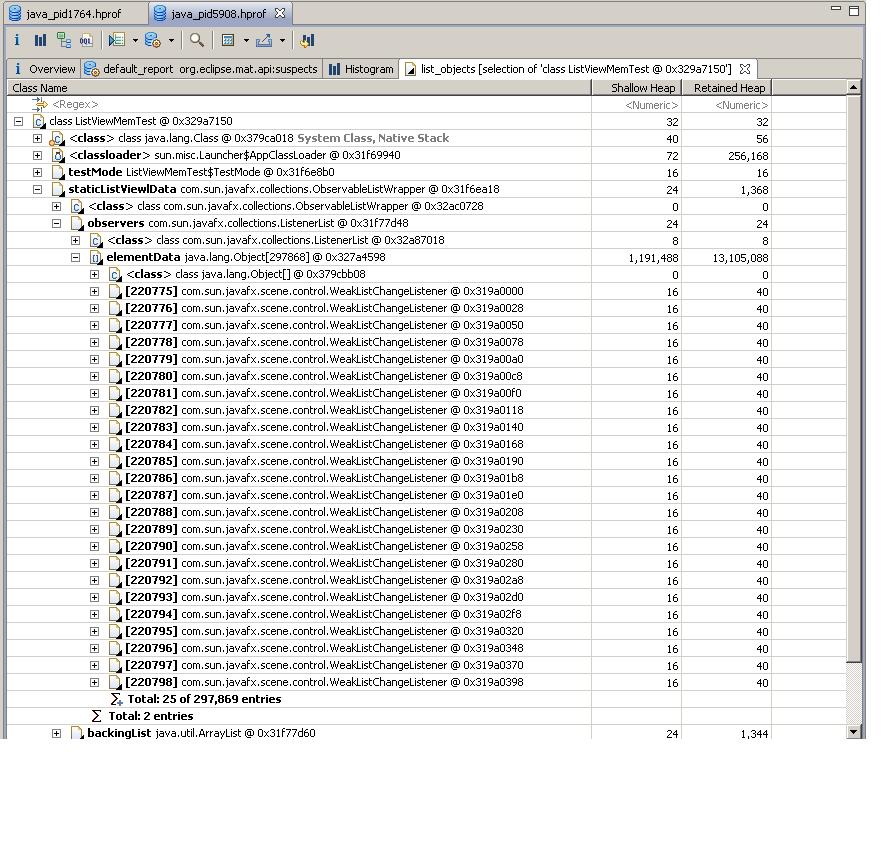Image resolution: width=896 pixels, height=858 pixels.
Task: Open the Export dropdown arrow
Action: point(282,41)
